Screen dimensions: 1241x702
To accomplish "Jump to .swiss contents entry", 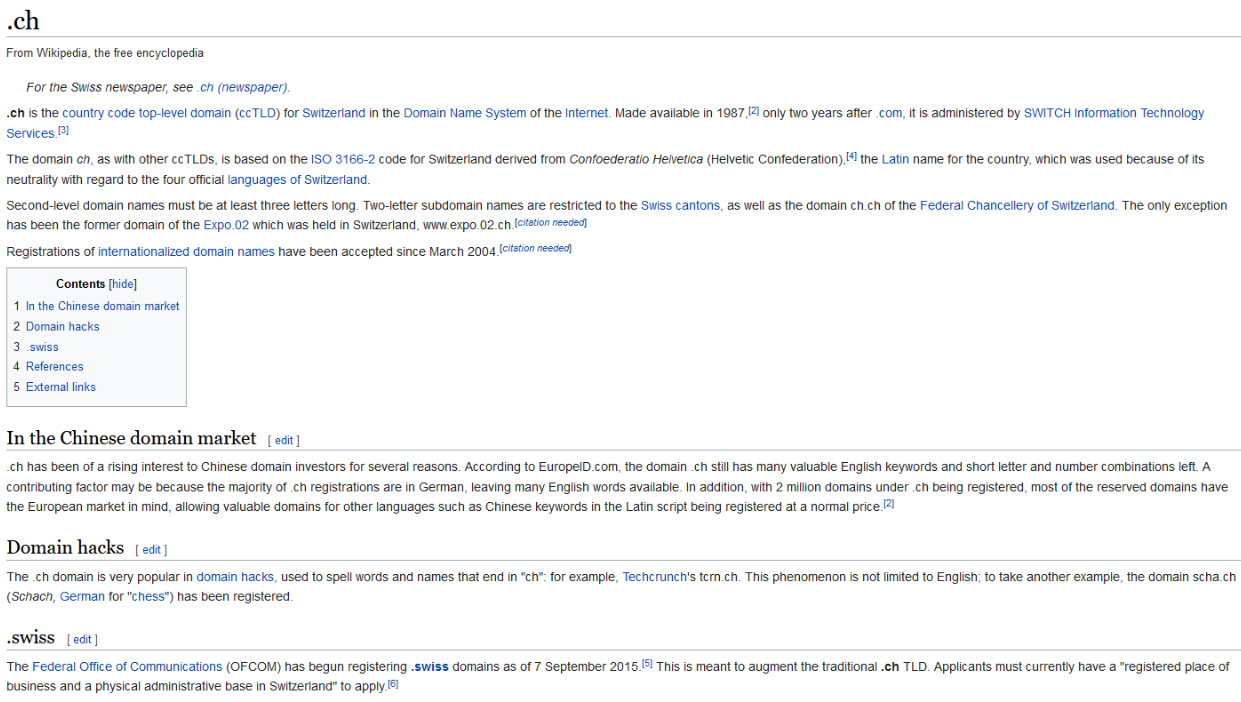I will point(36,347).
